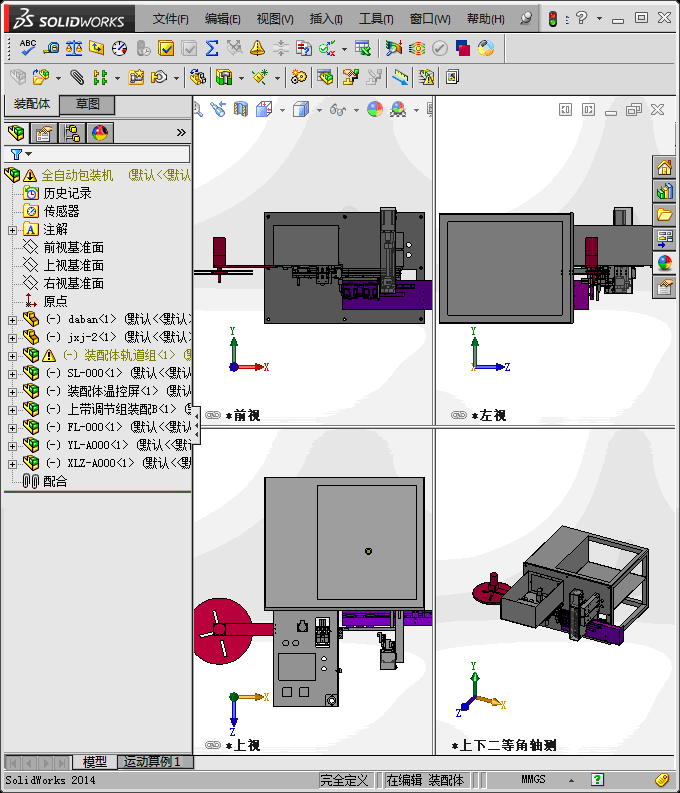Open the File Explorer folder pane icon
Viewport: 680px width, 793px height.
pos(664,215)
